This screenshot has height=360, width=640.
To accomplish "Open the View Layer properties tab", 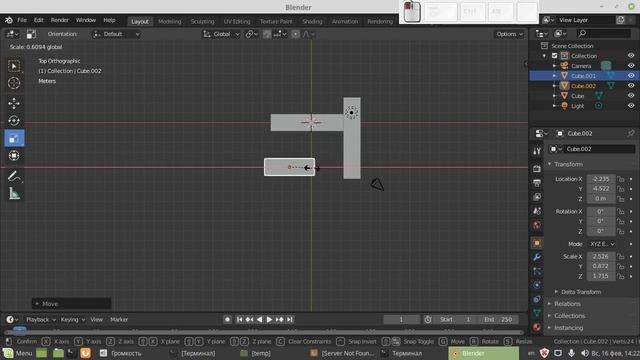I will 537,197.
